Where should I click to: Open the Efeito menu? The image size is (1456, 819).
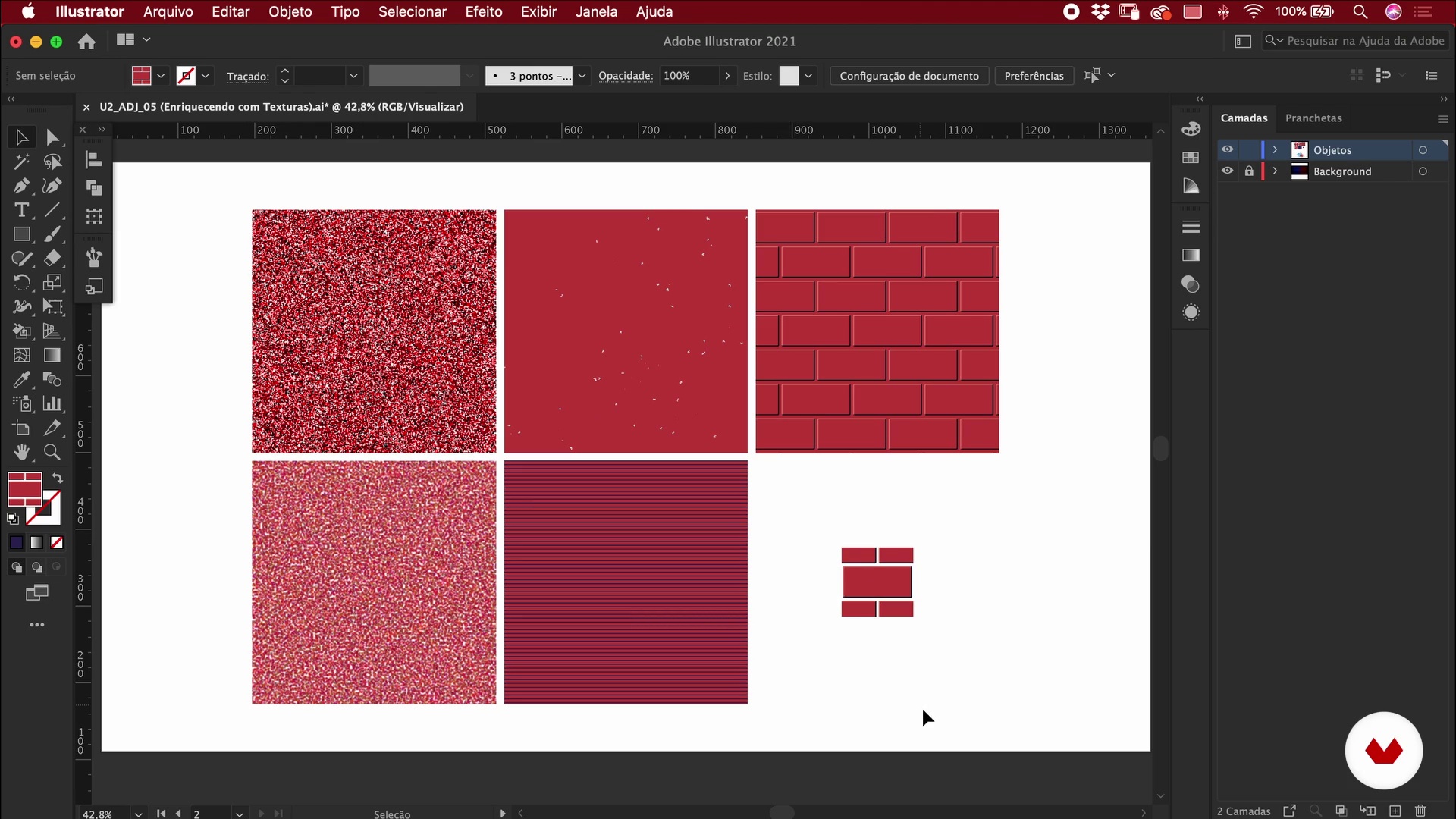tap(484, 11)
